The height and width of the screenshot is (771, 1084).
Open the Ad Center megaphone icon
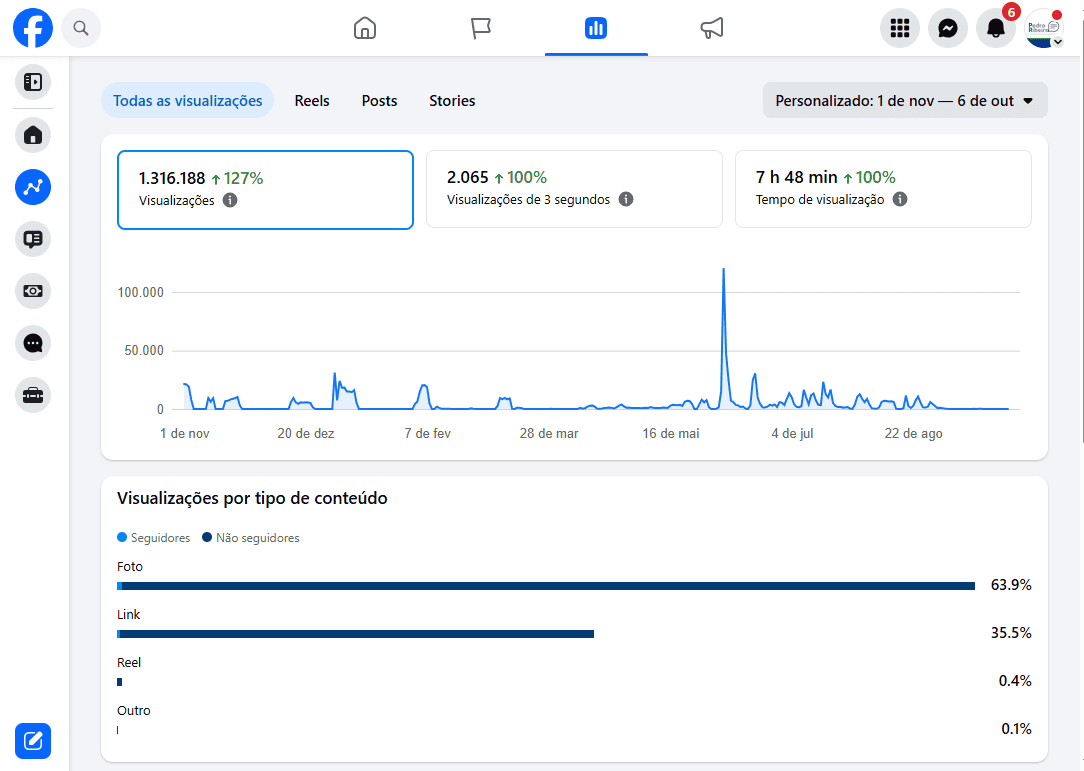[711, 28]
